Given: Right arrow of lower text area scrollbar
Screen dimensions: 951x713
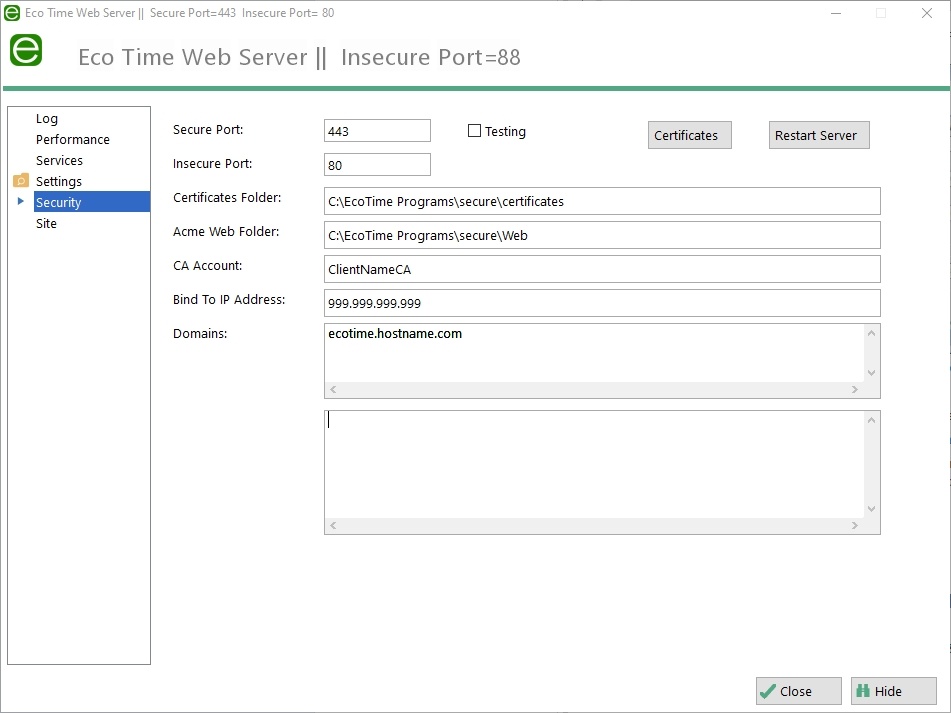Looking at the screenshot, I should 855,526.
